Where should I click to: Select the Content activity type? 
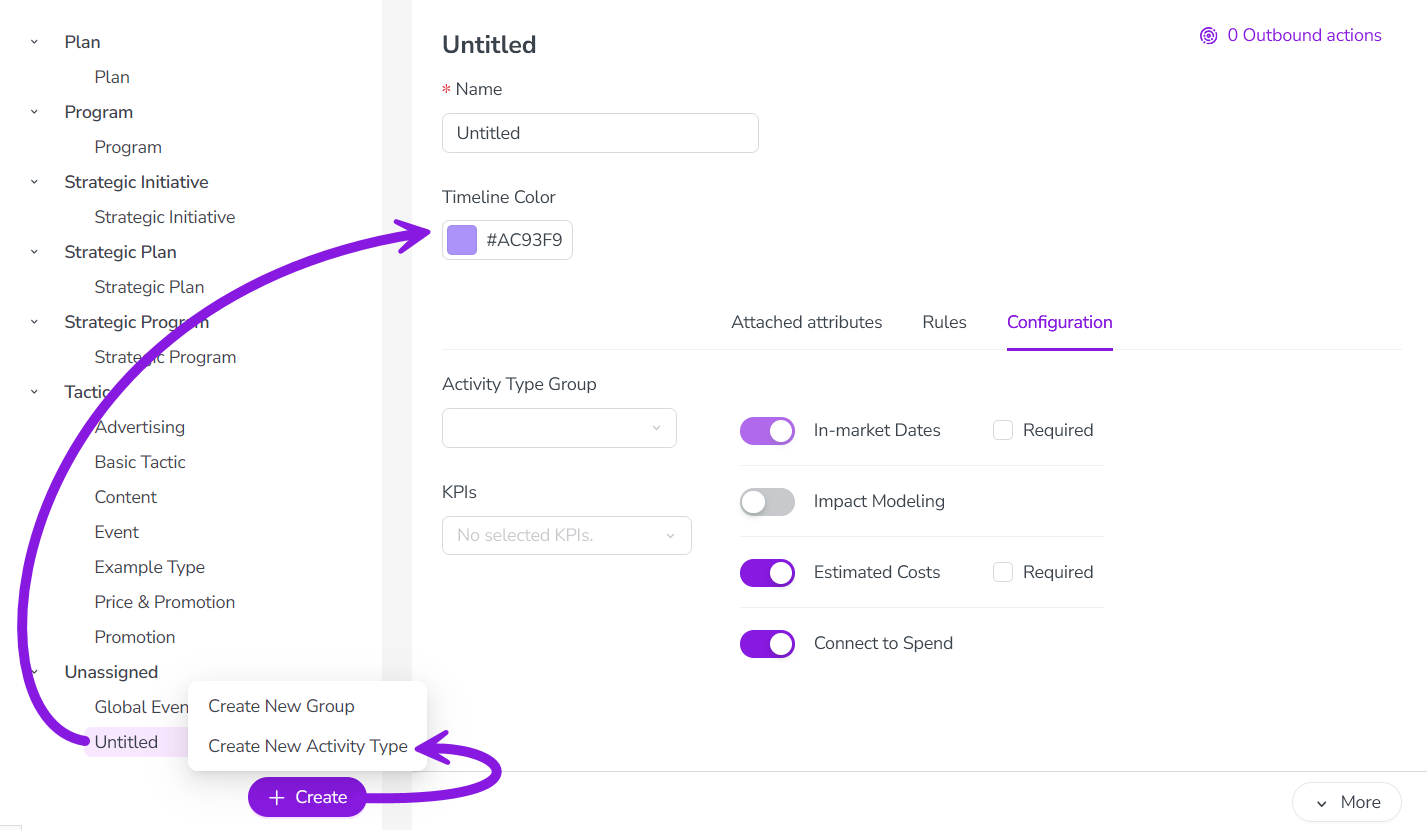pyautogui.click(x=125, y=497)
